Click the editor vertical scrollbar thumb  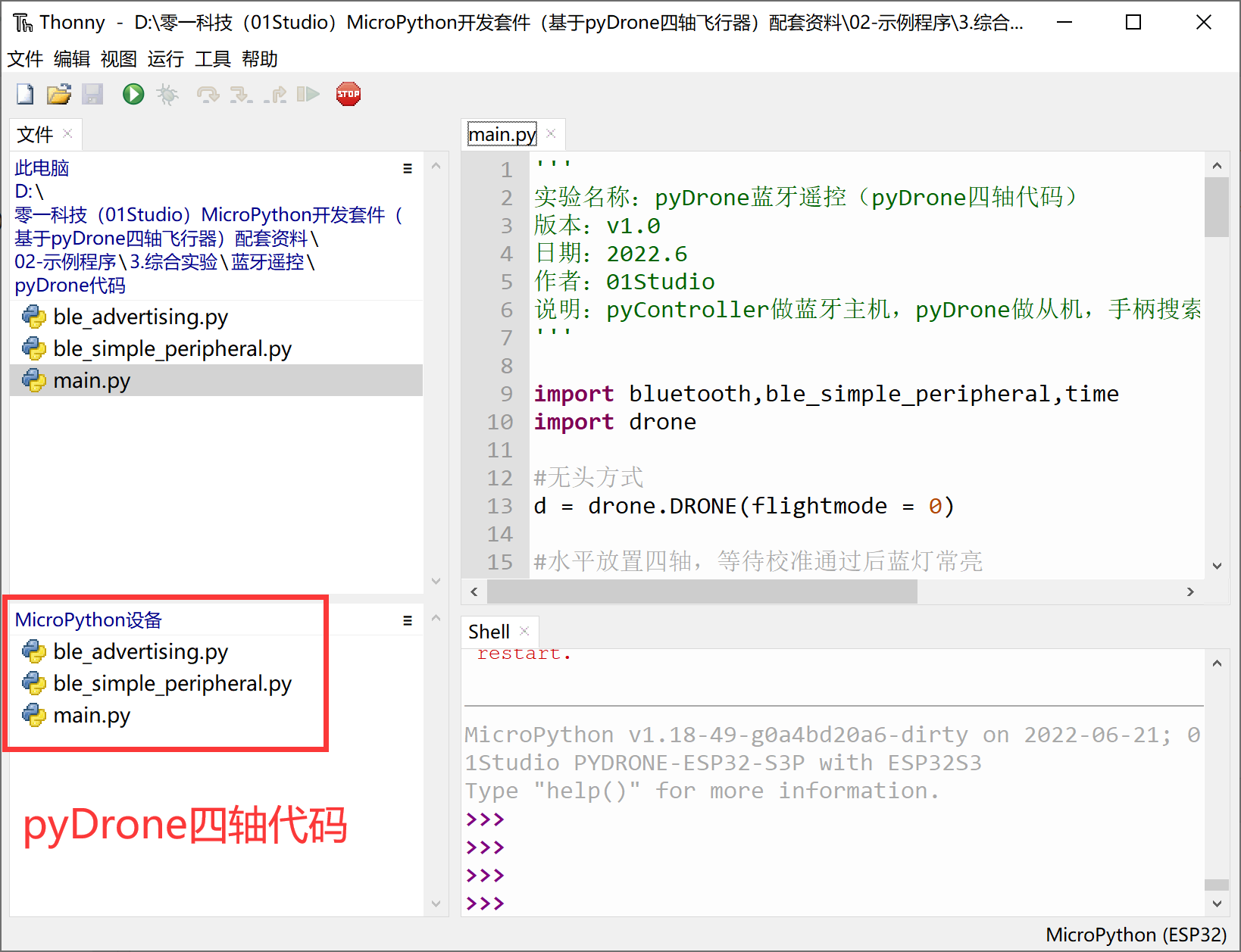1217,207
